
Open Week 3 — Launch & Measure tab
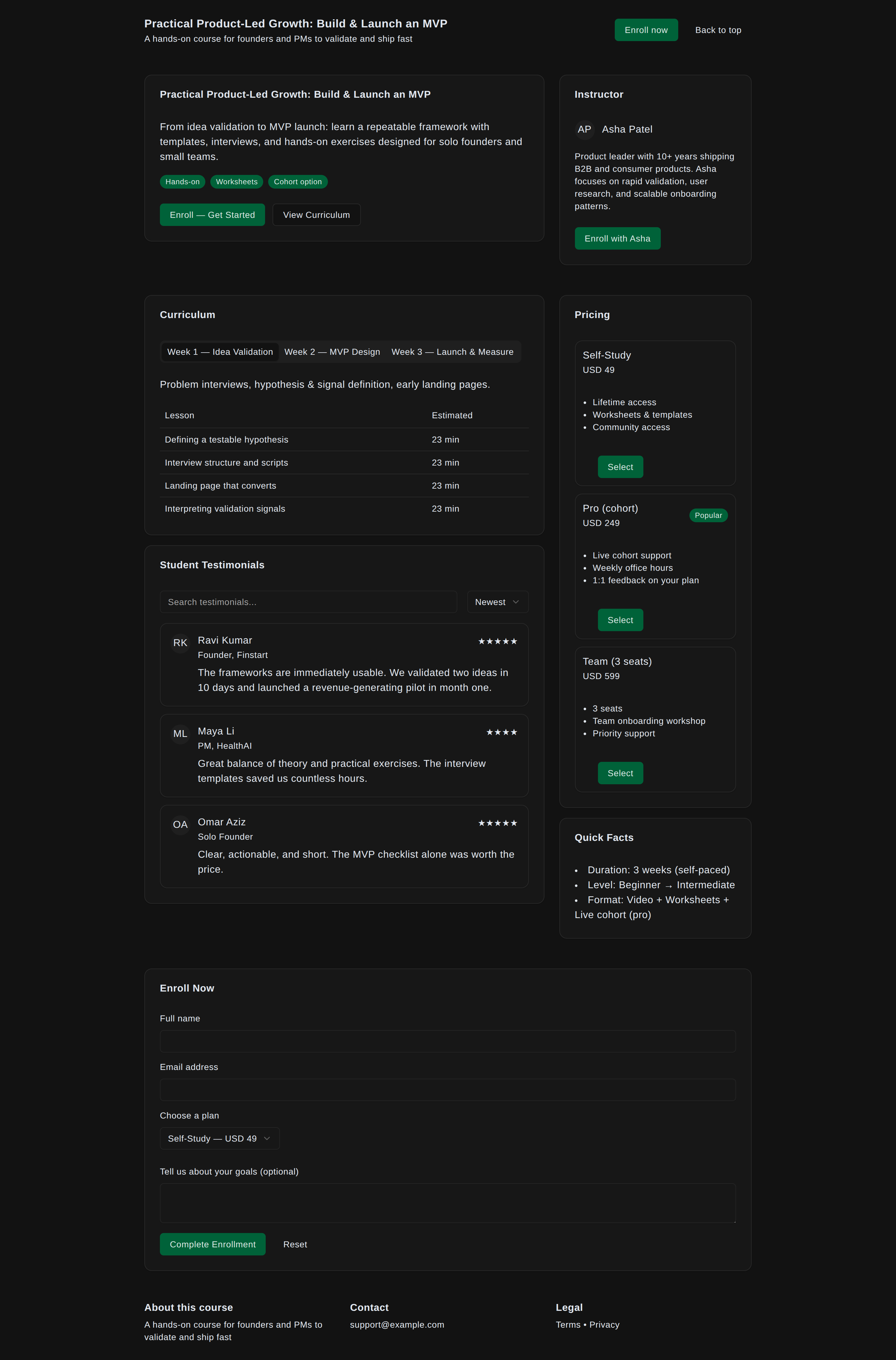point(452,352)
